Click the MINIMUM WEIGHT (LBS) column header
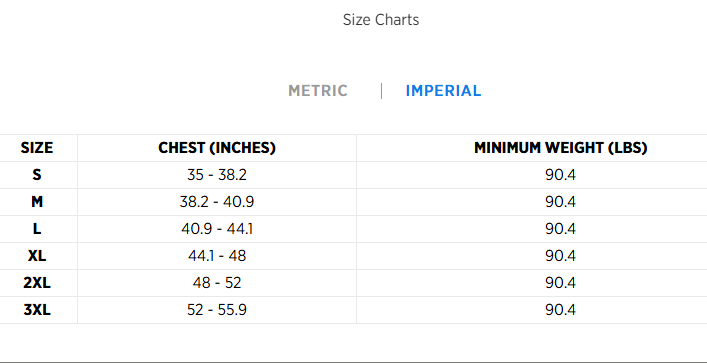Image resolution: width=707 pixels, height=364 pixels. pos(560,148)
